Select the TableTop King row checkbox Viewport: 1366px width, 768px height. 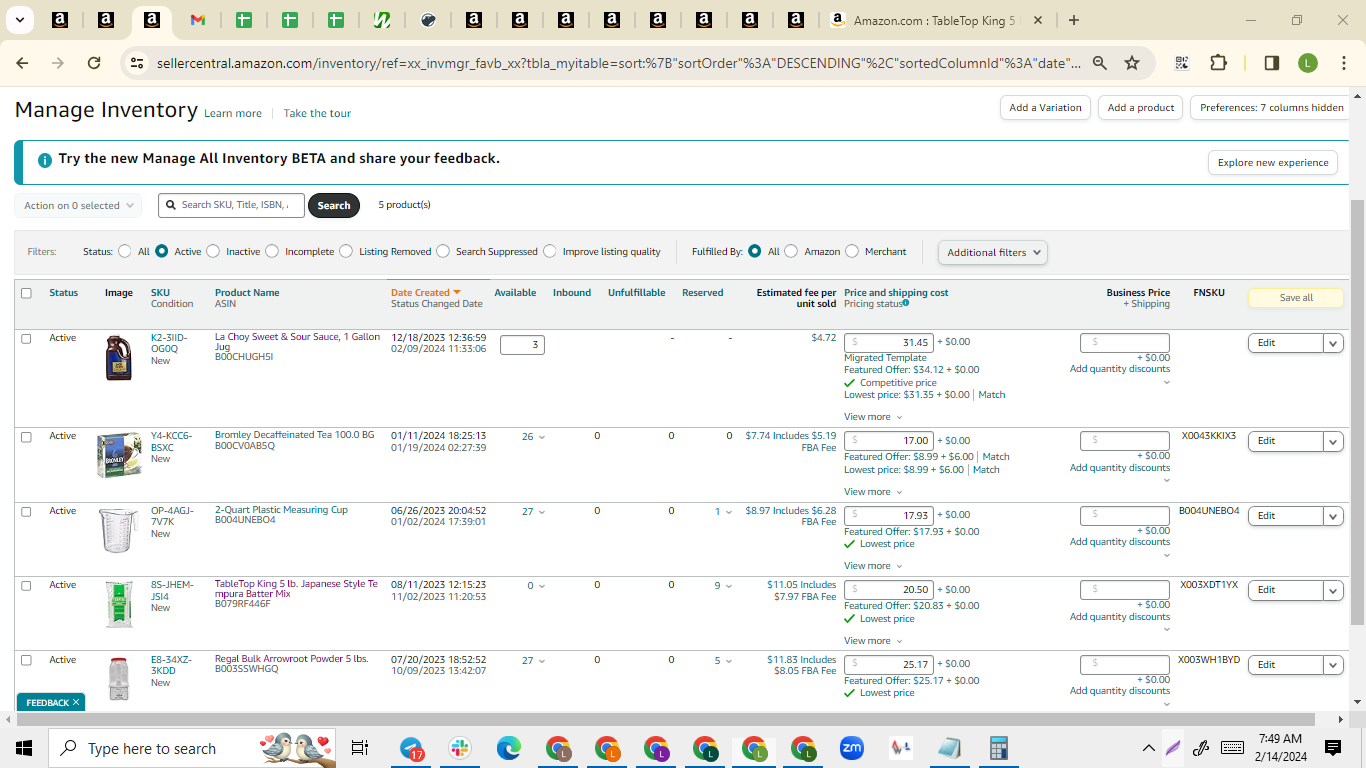point(26,586)
